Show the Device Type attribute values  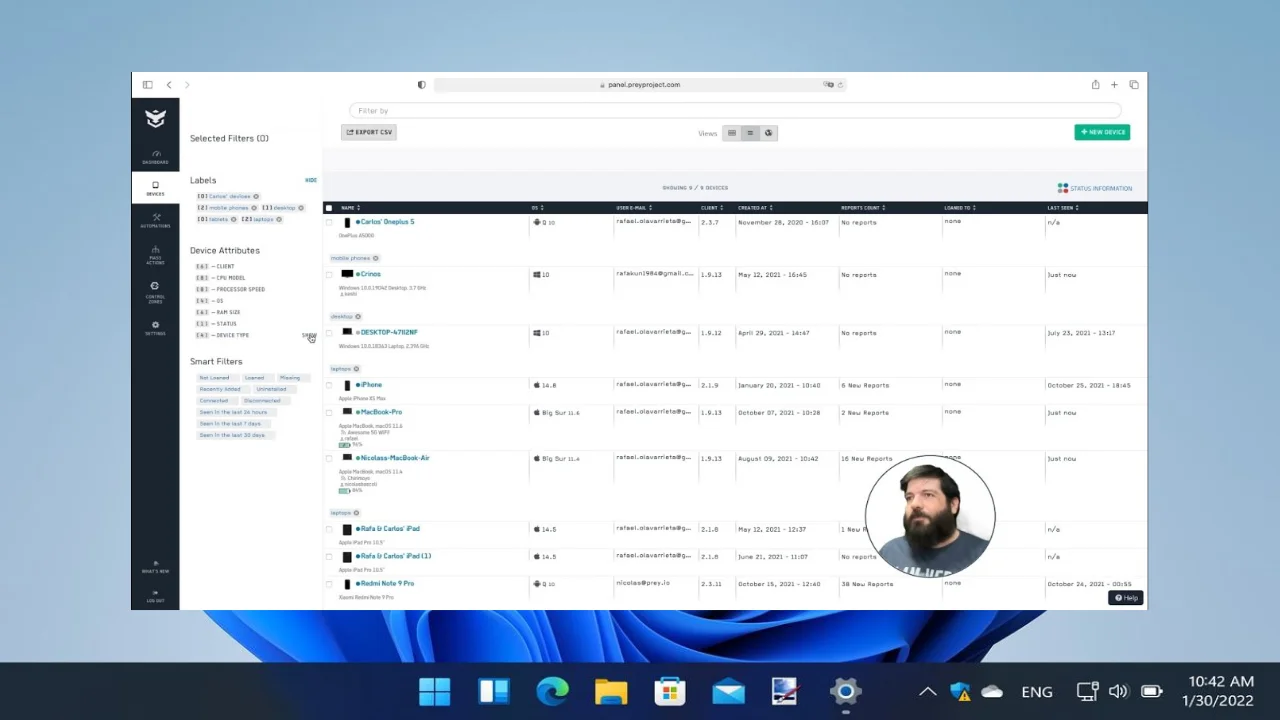coord(309,335)
